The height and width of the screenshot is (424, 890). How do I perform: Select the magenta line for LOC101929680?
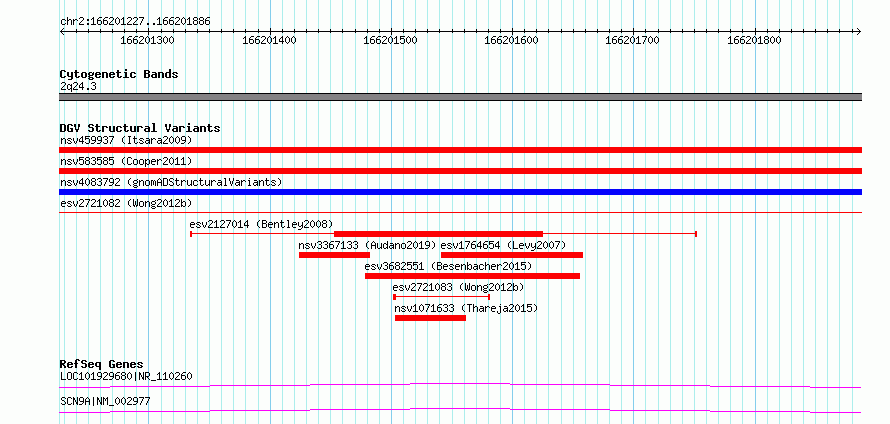pos(460,386)
